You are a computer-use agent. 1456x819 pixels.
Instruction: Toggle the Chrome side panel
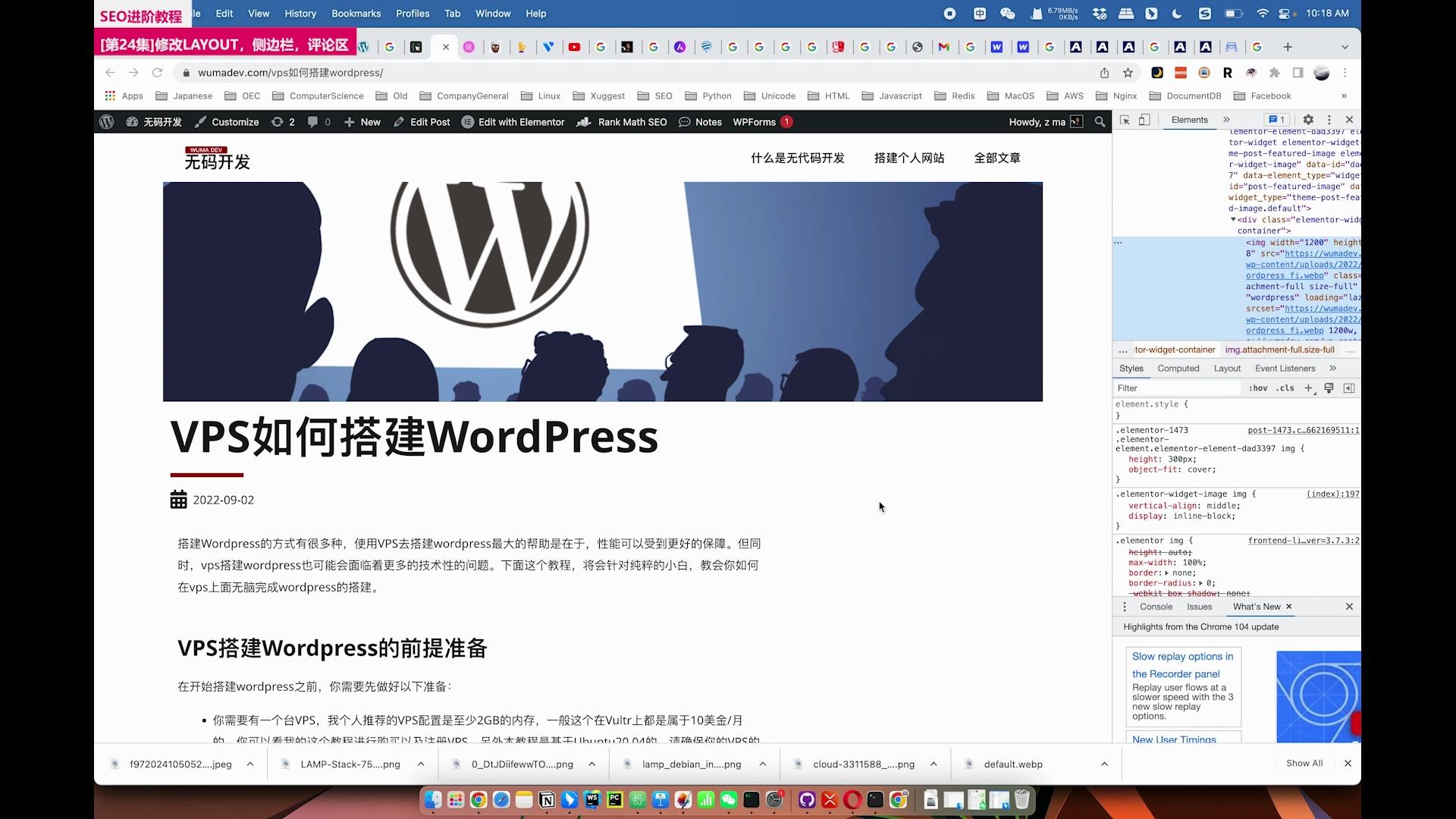coord(1298,73)
